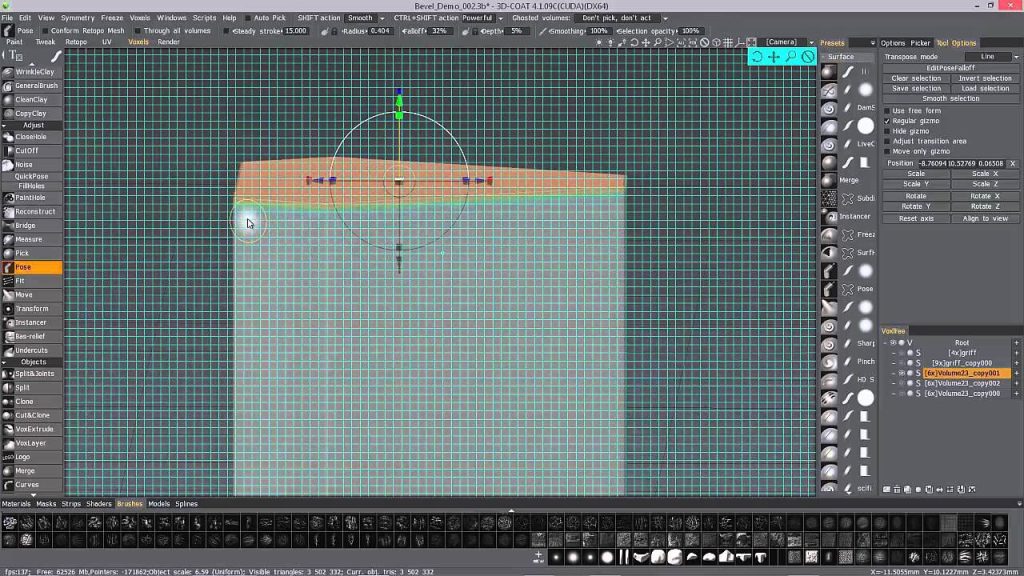Enable the Hide gizmo option

coord(888,131)
